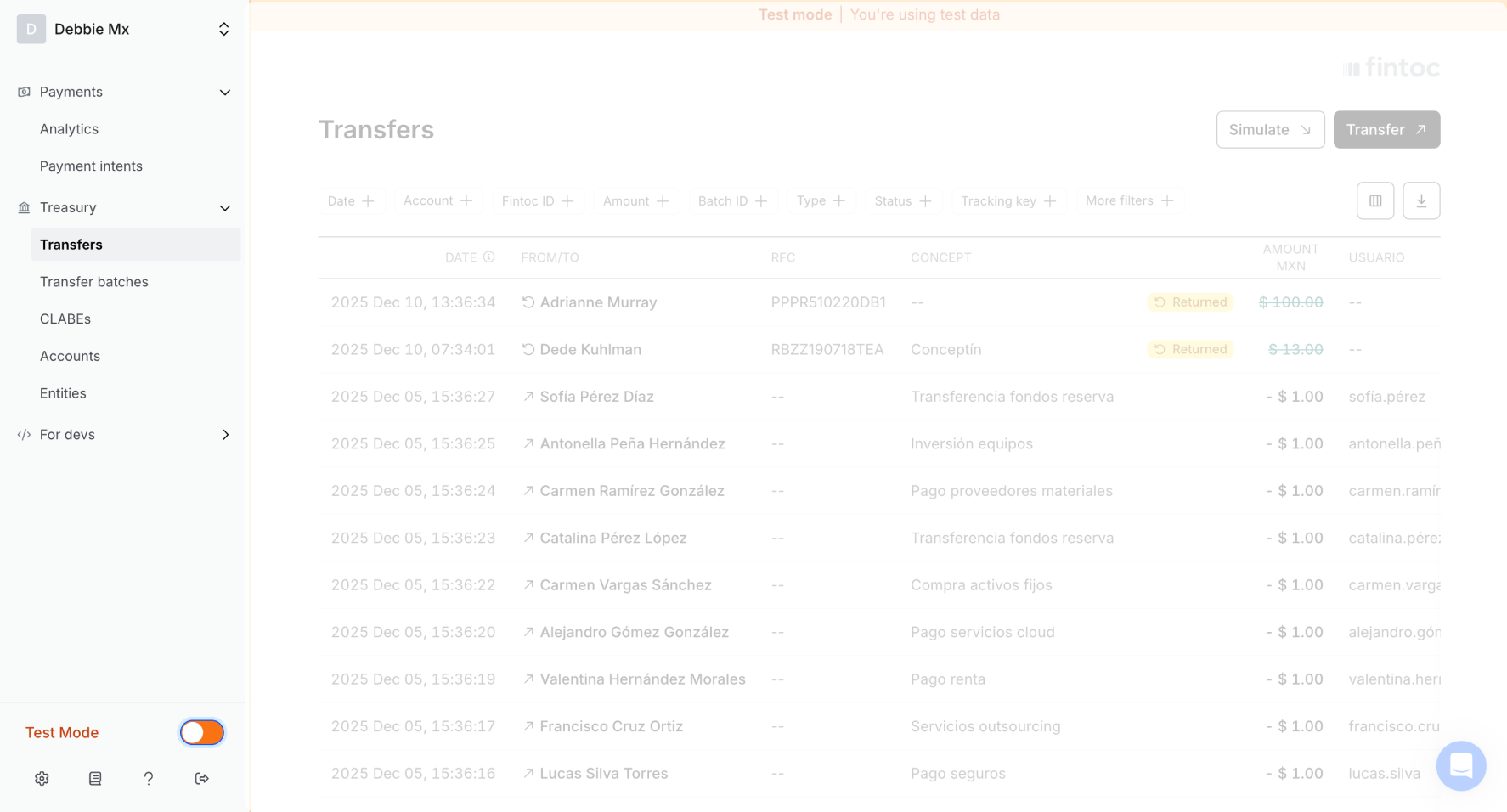Click outgoing arrow icon beside Sofía Pérez Díaz

528,397
